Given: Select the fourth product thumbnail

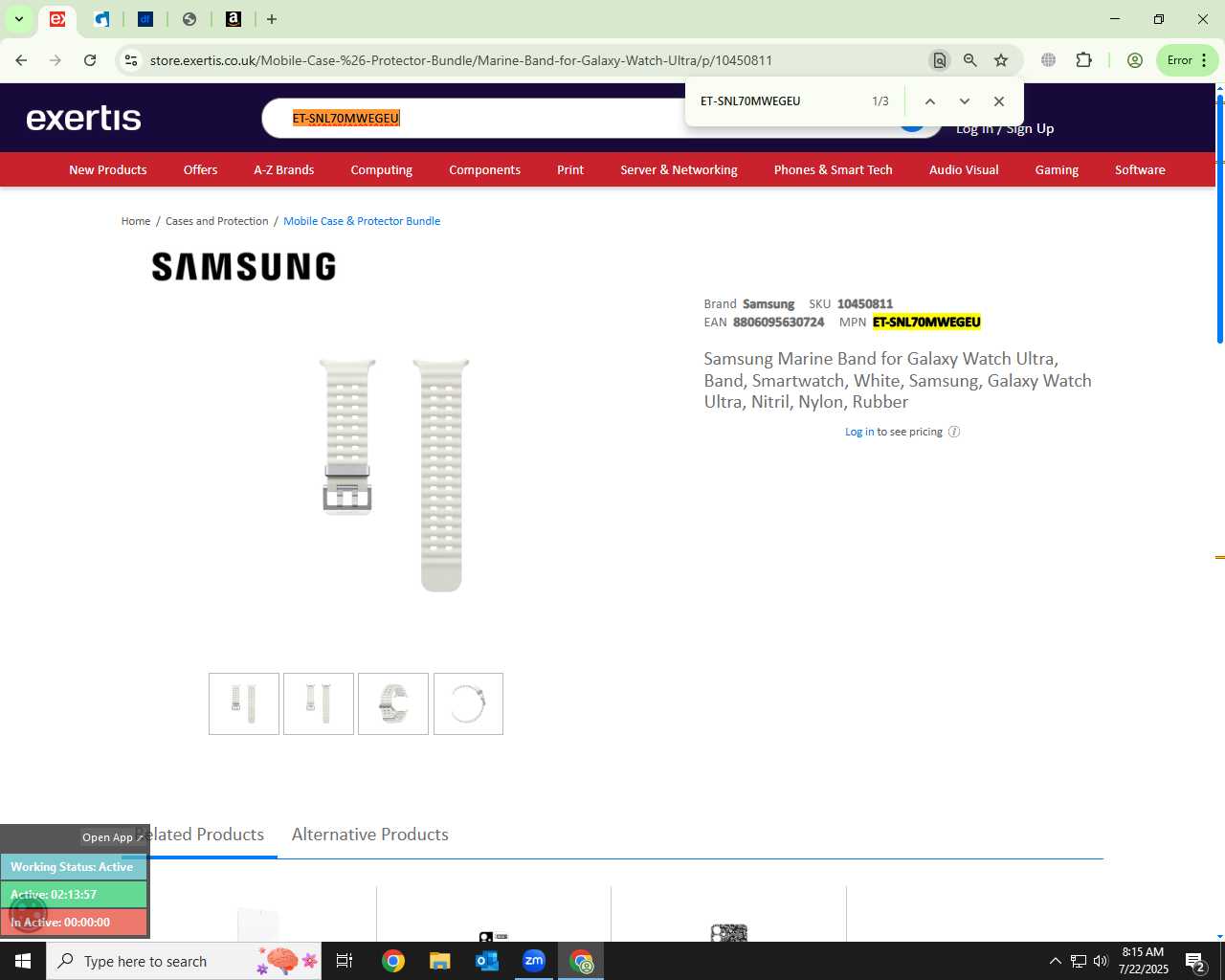Looking at the screenshot, I should tap(468, 704).
